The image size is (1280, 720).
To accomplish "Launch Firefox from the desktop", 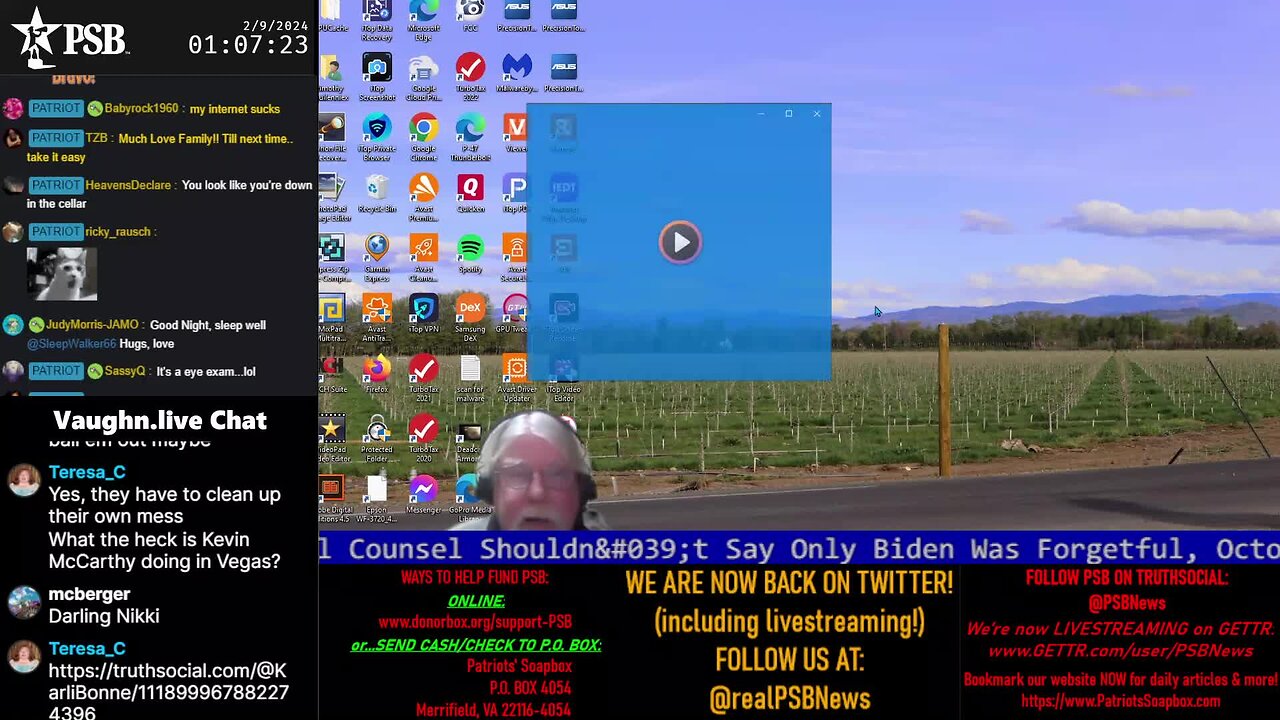I will 377,374.
